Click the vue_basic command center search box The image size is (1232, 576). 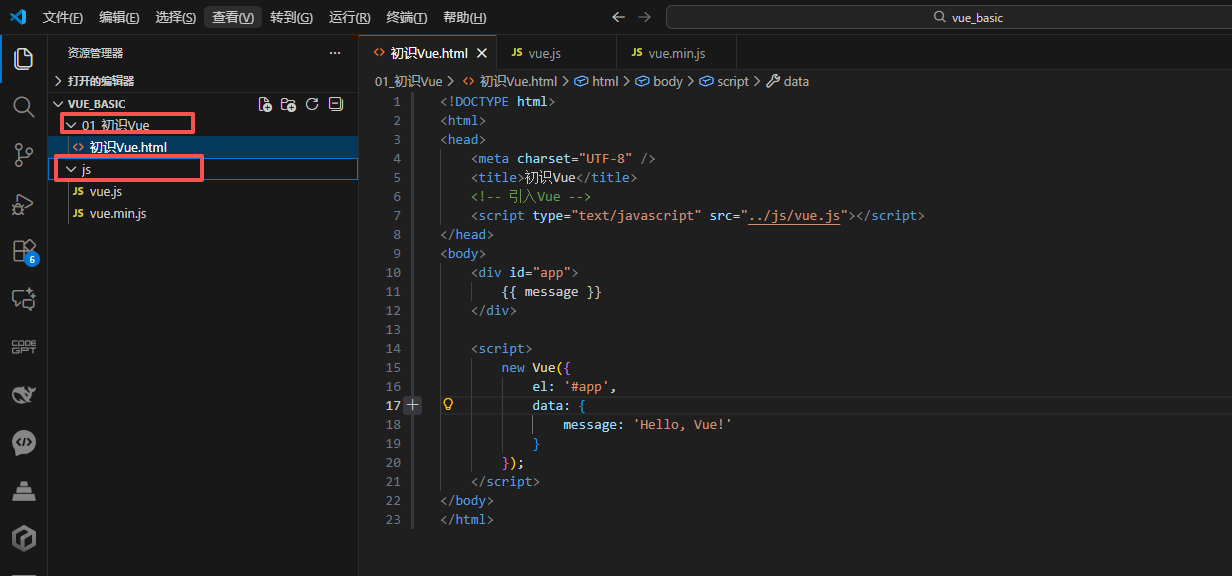[x=949, y=17]
